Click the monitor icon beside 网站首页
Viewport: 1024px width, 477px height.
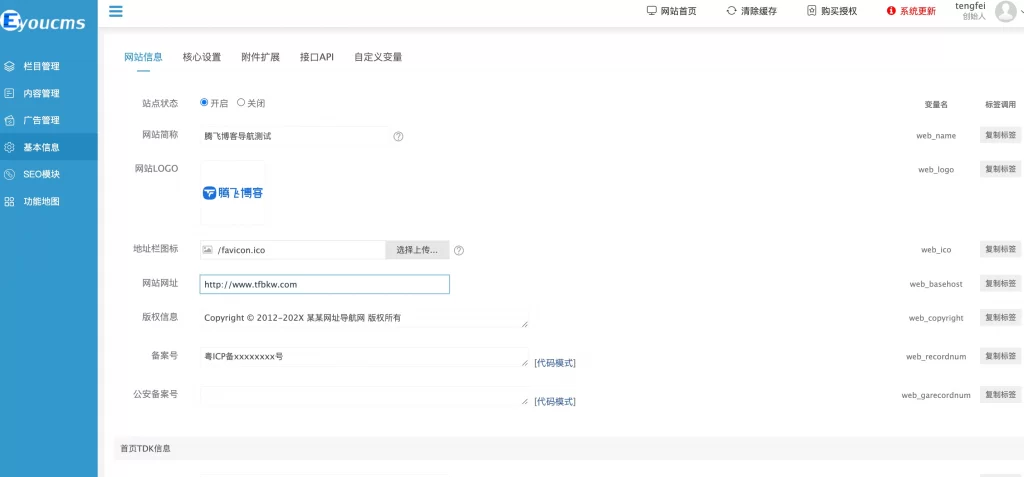coord(651,10)
